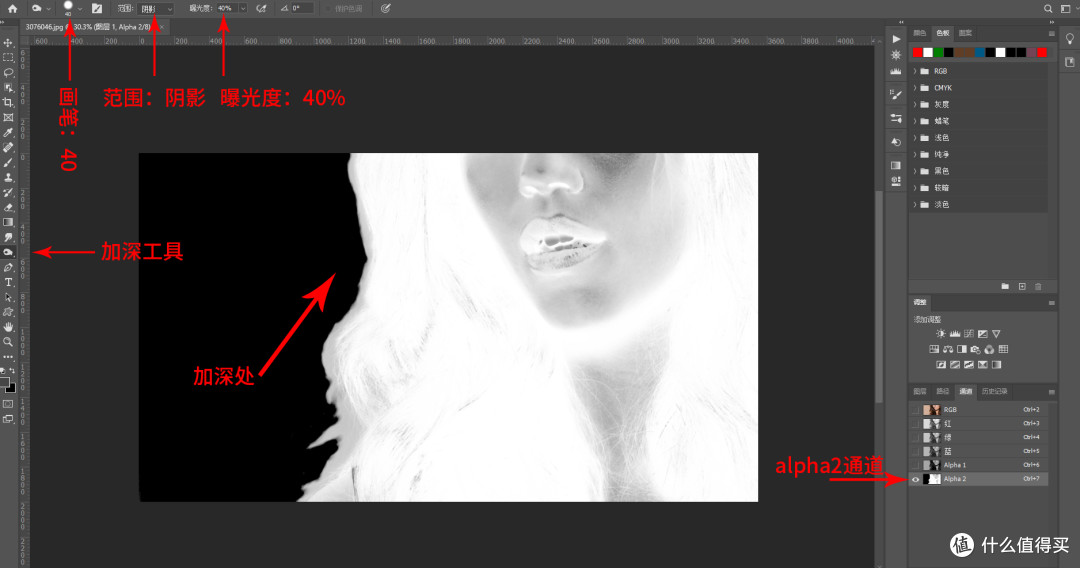This screenshot has height=568, width=1080.
Task: Switch to the 图层 layers tab
Action: click(x=919, y=391)
